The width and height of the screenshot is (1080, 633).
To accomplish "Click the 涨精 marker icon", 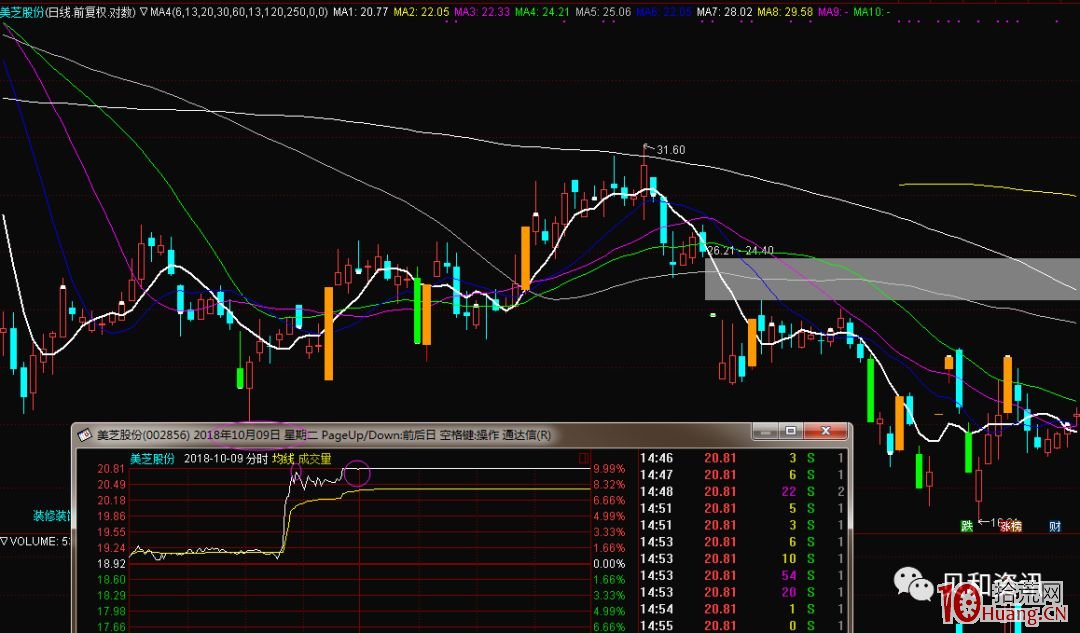I will [1010, 526].
